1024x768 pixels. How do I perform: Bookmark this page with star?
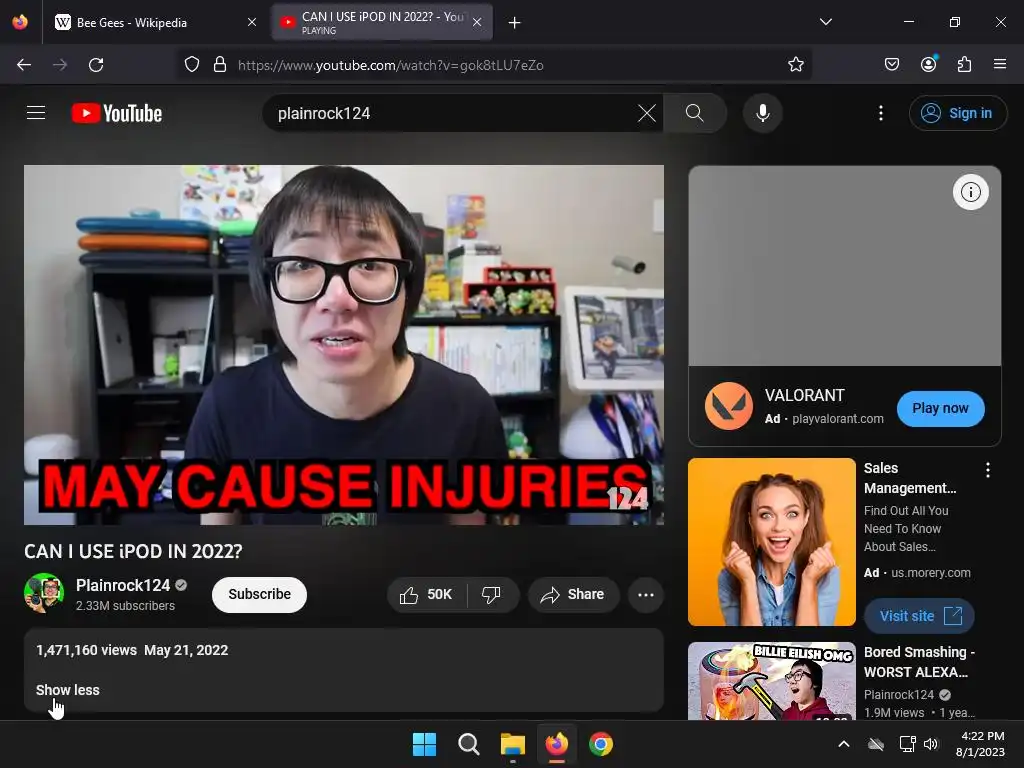795,65
